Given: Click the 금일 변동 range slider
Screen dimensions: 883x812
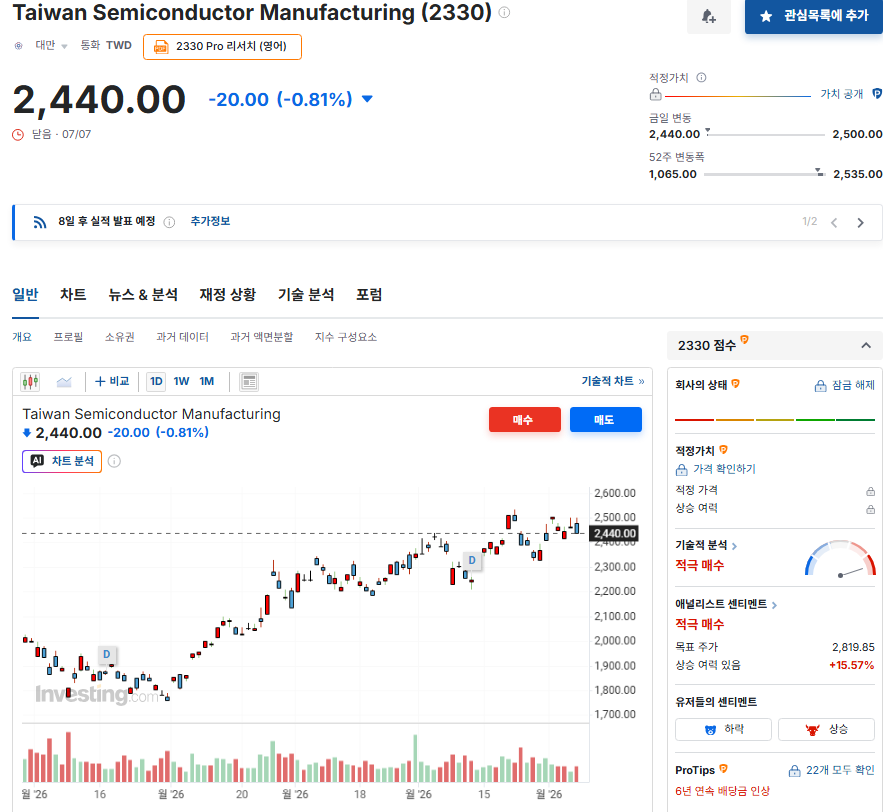Looking at the screenshot, I should (764, 134).
